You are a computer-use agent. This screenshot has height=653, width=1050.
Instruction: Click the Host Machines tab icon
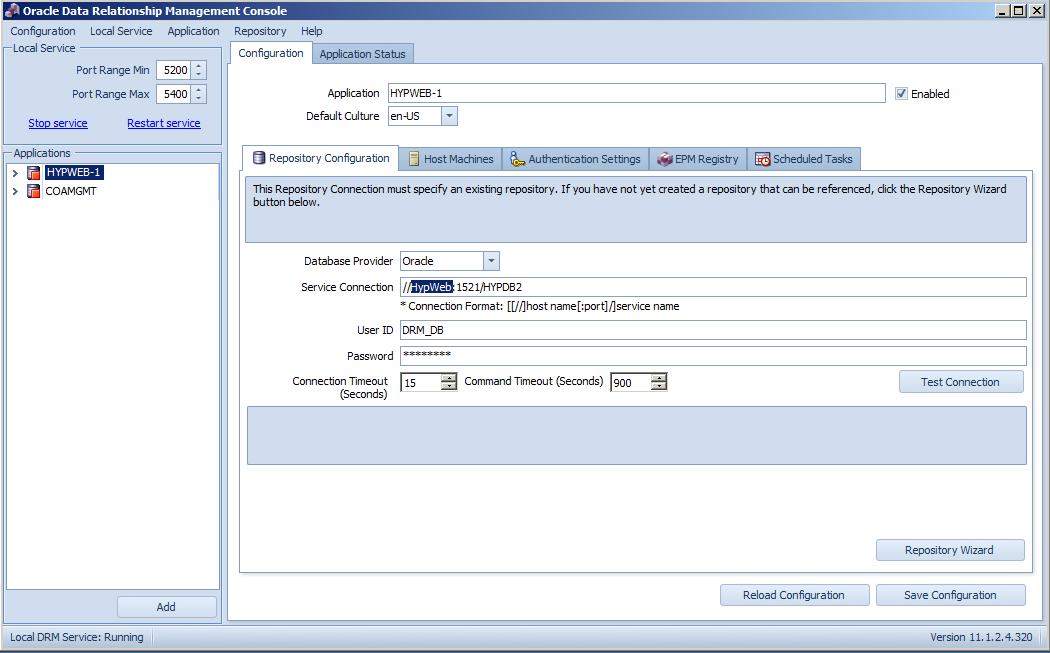point(414,159)
